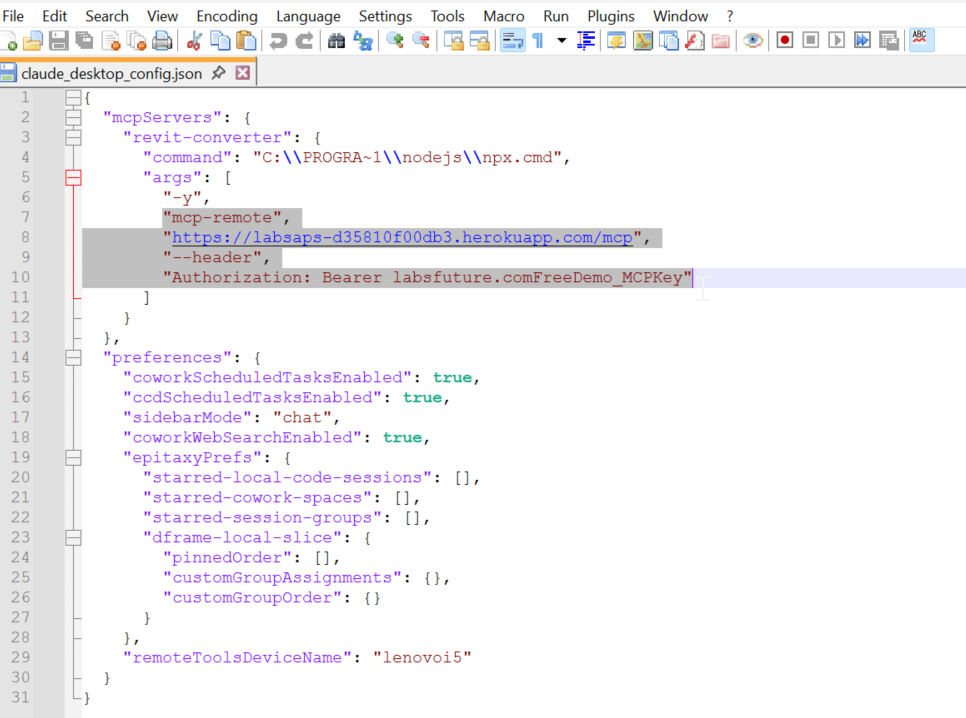Select the claude_desktop_config.json tab

(x=111, y=73)
